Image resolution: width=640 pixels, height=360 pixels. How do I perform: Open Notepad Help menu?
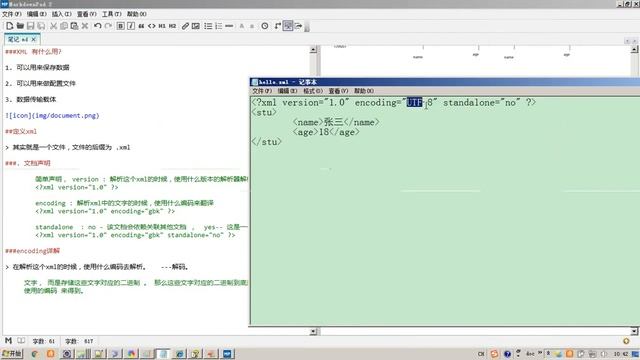point(364,91)
